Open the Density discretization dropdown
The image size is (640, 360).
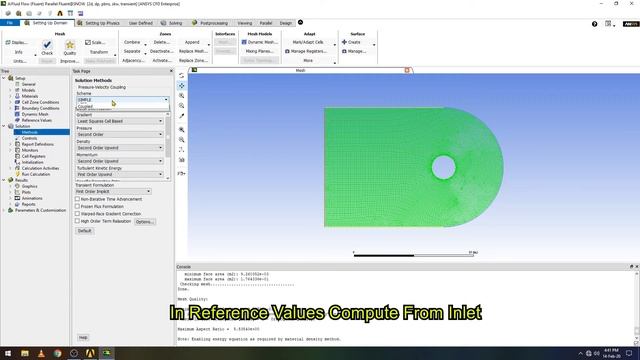[120, 148]
